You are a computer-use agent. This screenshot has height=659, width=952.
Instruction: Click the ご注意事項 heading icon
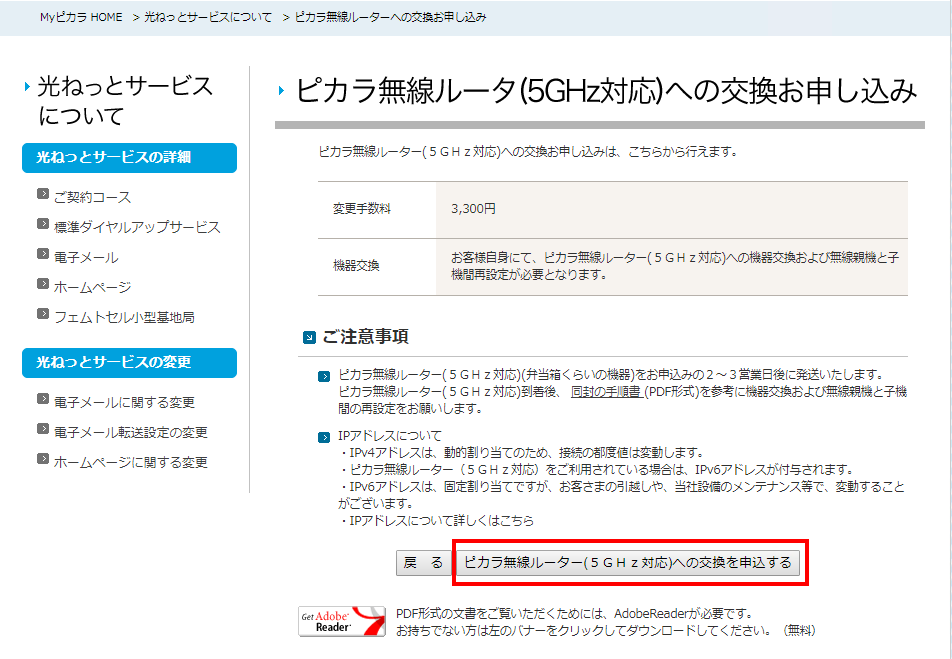click(x=310, y=337)
